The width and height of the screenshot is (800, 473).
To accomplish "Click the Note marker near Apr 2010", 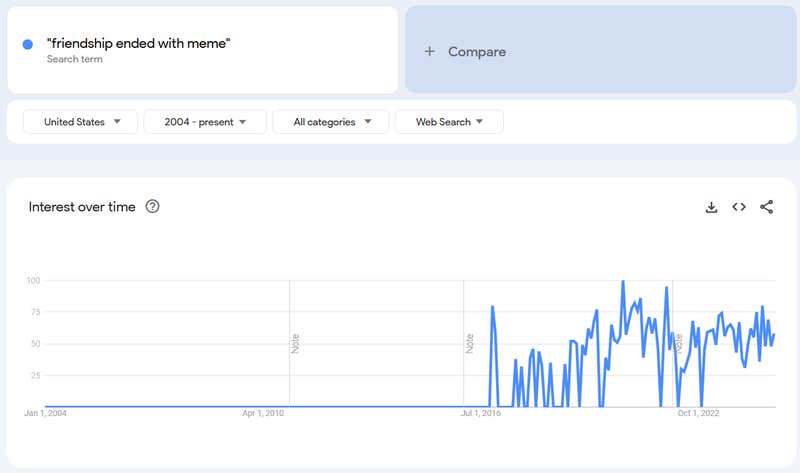I will 295,343.
